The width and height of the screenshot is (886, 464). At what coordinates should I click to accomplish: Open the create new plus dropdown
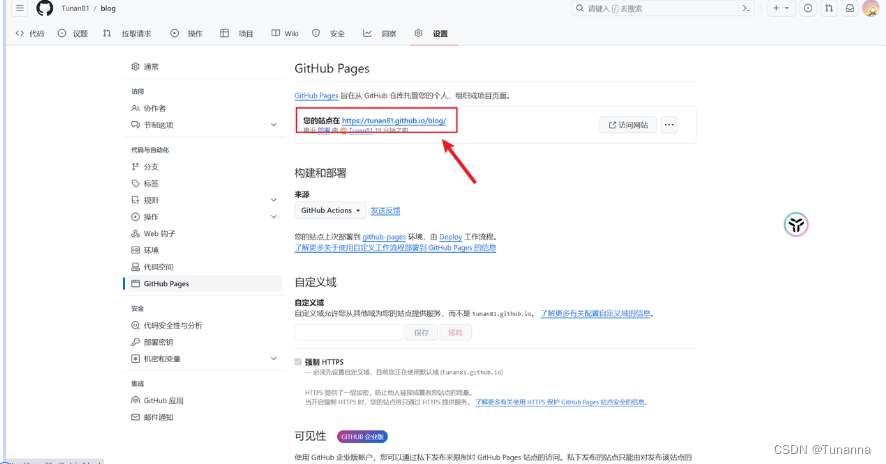pyautogui.click(x=781, y=8)
